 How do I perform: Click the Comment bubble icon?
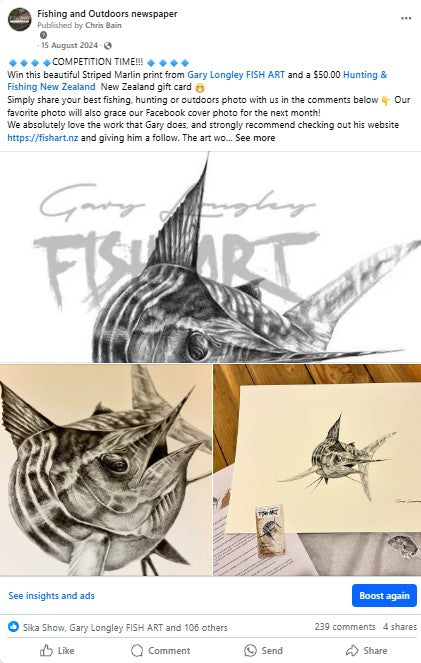coord(137,650)
